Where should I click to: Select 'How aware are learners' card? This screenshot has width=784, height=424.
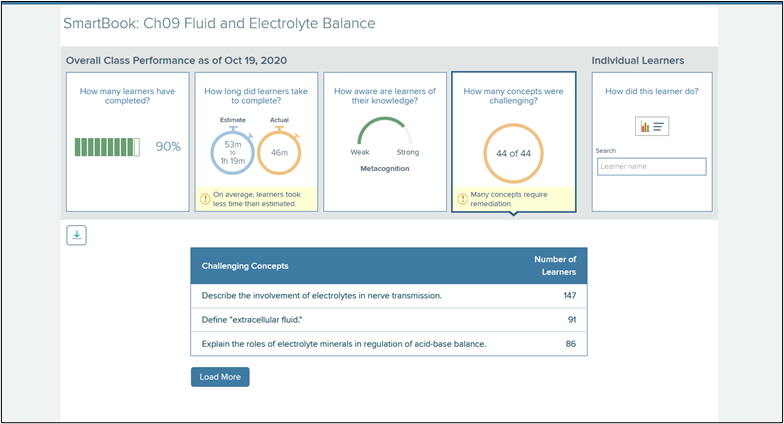pos(385,142)
